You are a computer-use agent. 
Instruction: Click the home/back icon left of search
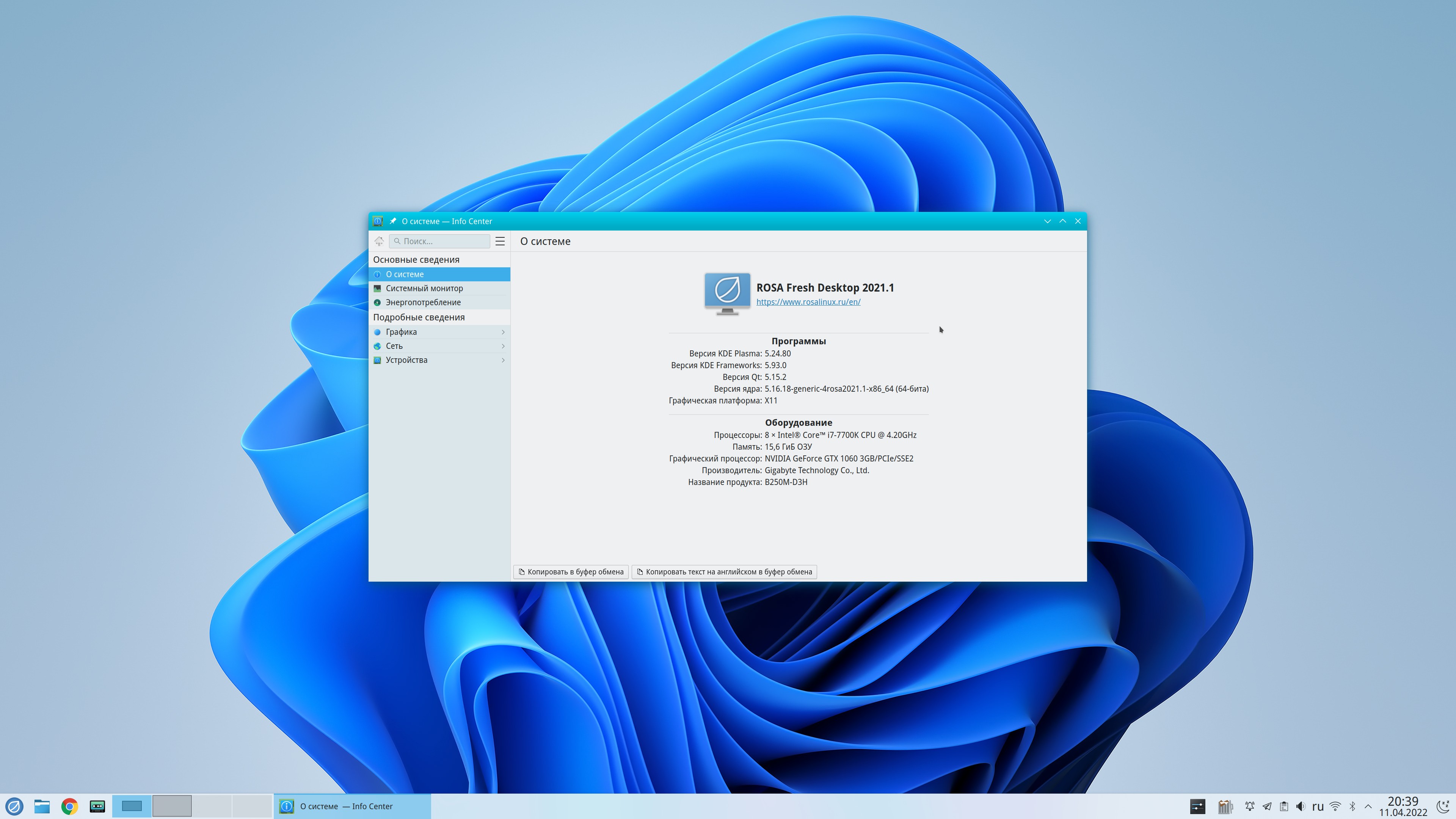tap(379, 242)
